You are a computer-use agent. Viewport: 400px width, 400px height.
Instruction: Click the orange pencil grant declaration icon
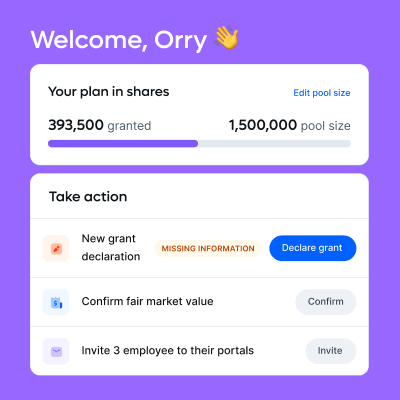(56, 249)
